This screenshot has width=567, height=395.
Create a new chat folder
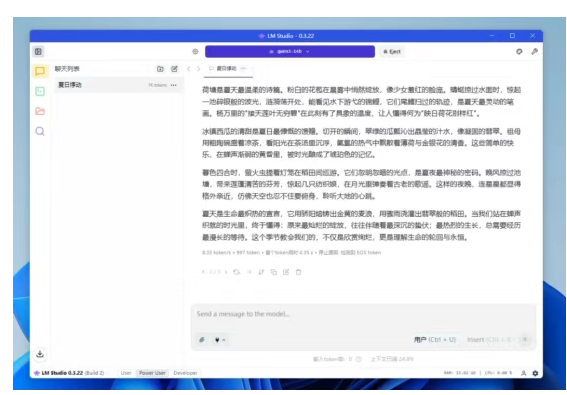(x=160, y=69)
